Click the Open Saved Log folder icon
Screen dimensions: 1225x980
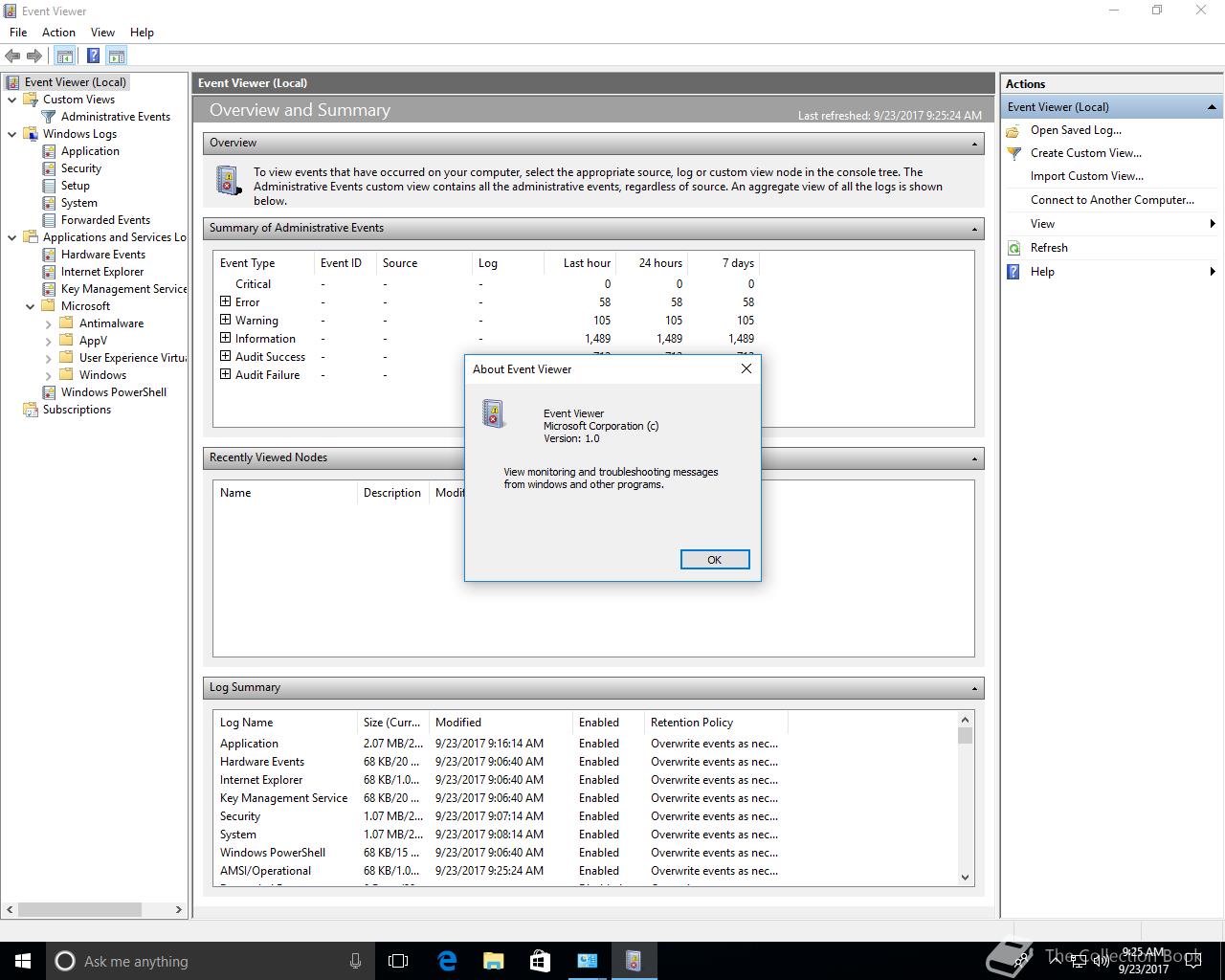(1014, 130)
